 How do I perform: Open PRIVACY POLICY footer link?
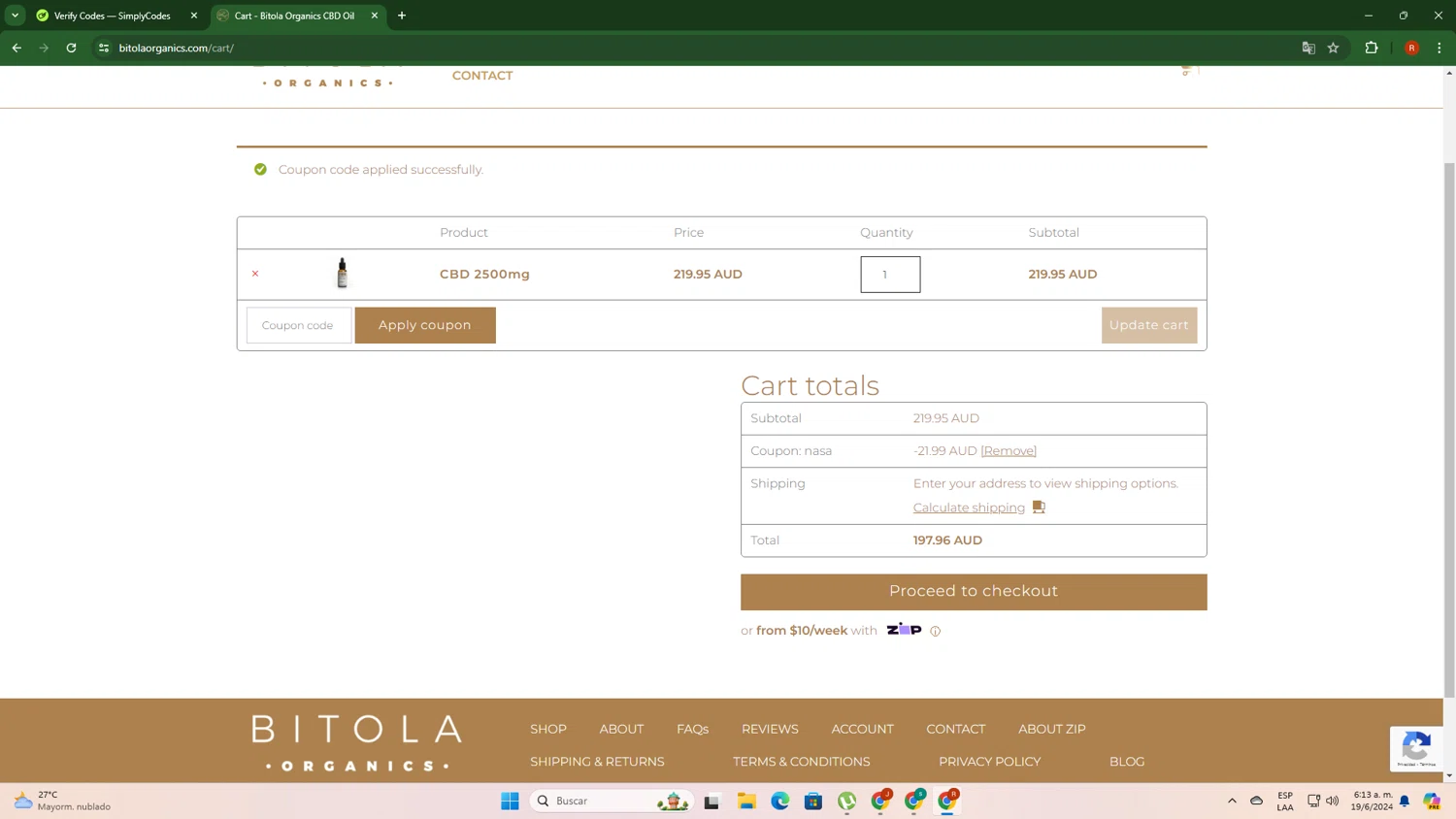coord(989,762)
